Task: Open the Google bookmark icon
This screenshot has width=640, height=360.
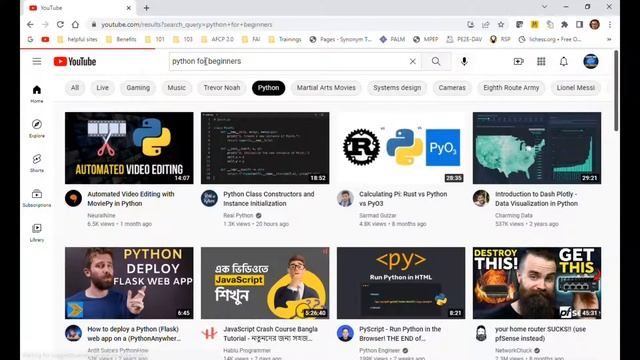Action: coord(30,40)
